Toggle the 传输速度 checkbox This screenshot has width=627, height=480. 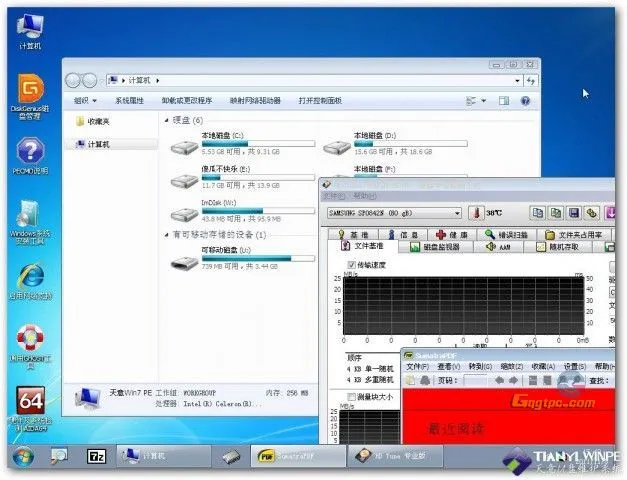351,264
